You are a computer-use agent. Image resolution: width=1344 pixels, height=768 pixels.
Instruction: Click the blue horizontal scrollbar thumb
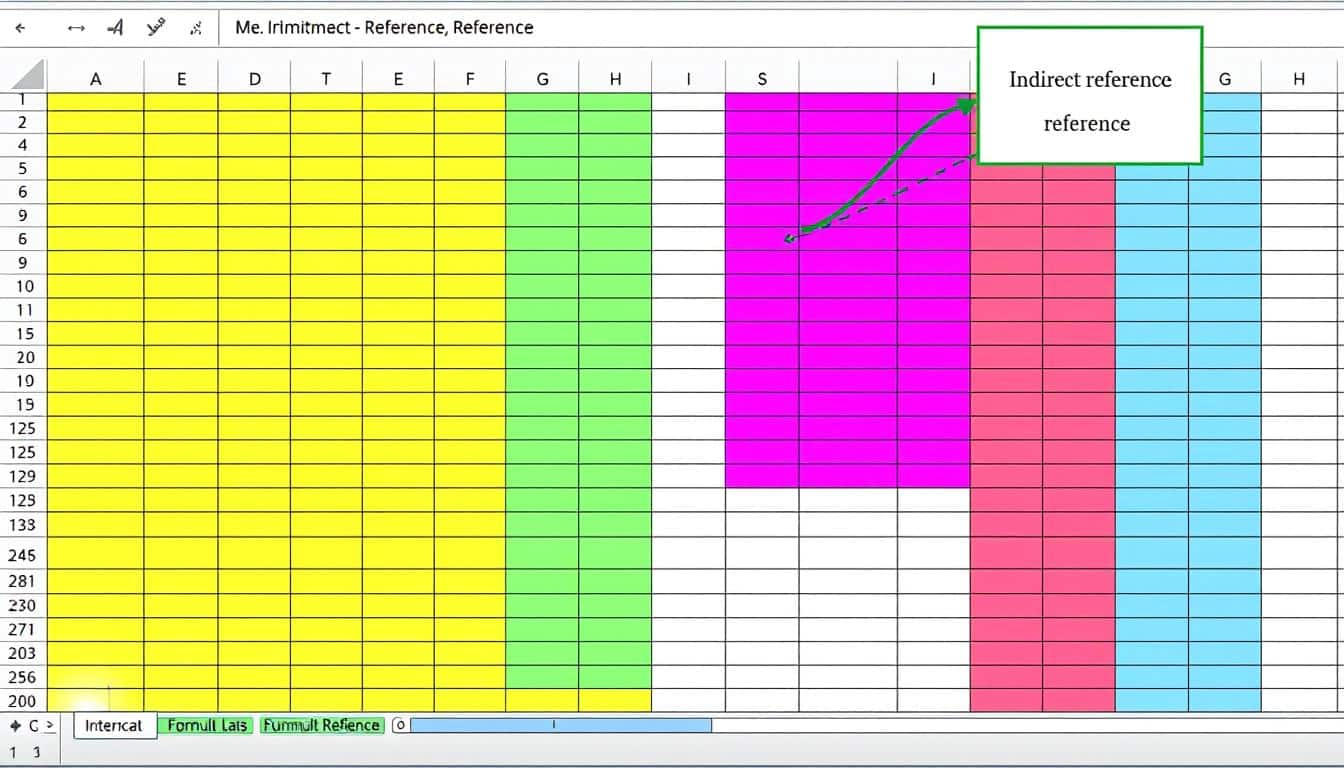(x=560, y=725)
